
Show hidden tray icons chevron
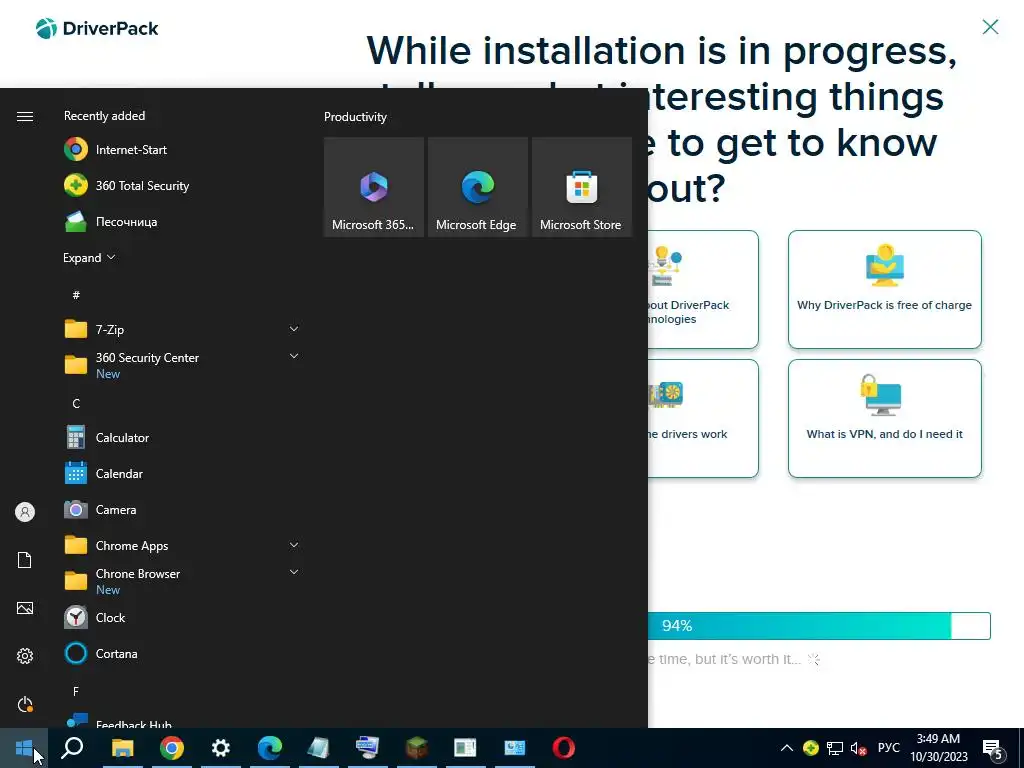787,748
